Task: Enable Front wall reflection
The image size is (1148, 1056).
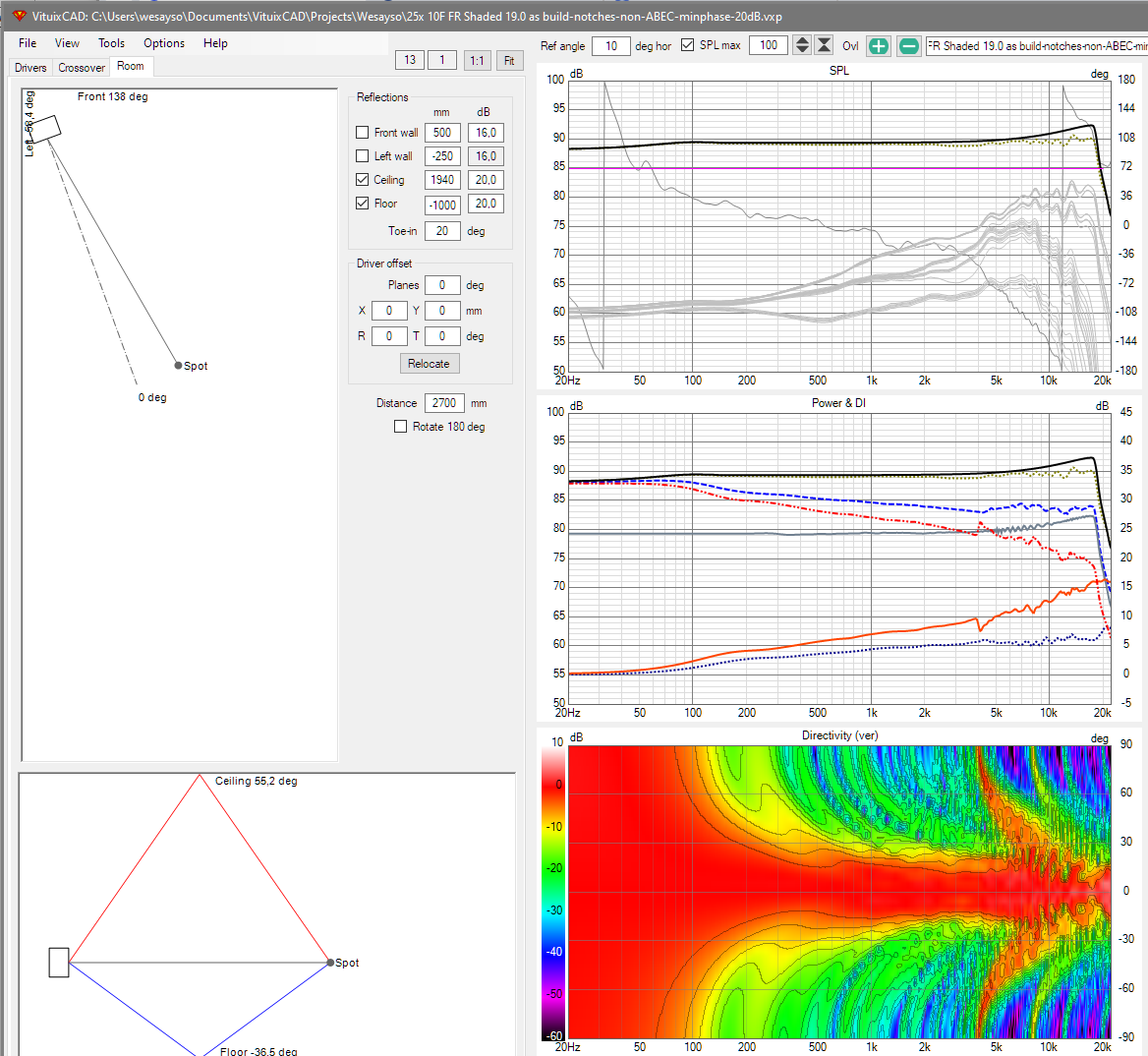Action: [x=362, y=133]
